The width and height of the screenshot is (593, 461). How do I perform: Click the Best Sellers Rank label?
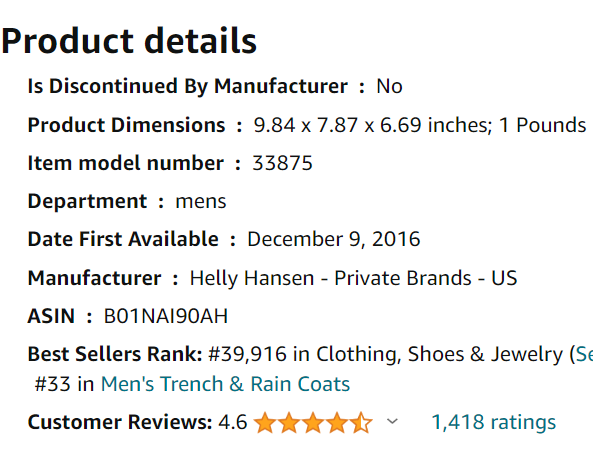pos(115,354)
